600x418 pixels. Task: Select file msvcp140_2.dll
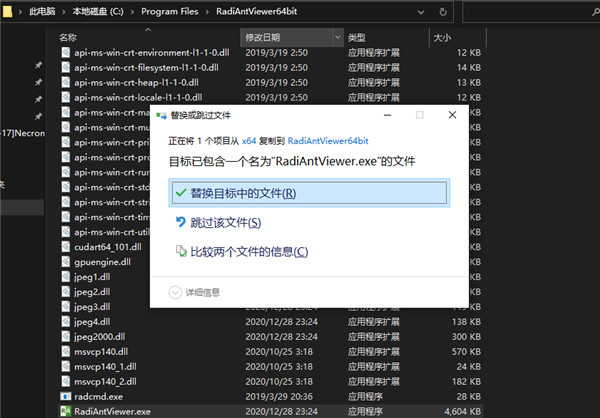pyautogui.click(x=105, y=381)
